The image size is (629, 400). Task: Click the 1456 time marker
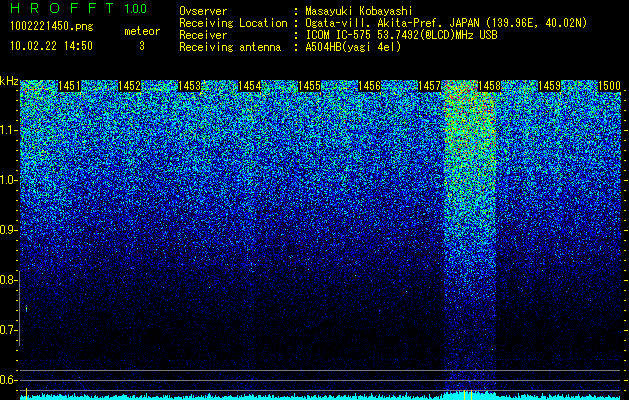tap(369, 86)
